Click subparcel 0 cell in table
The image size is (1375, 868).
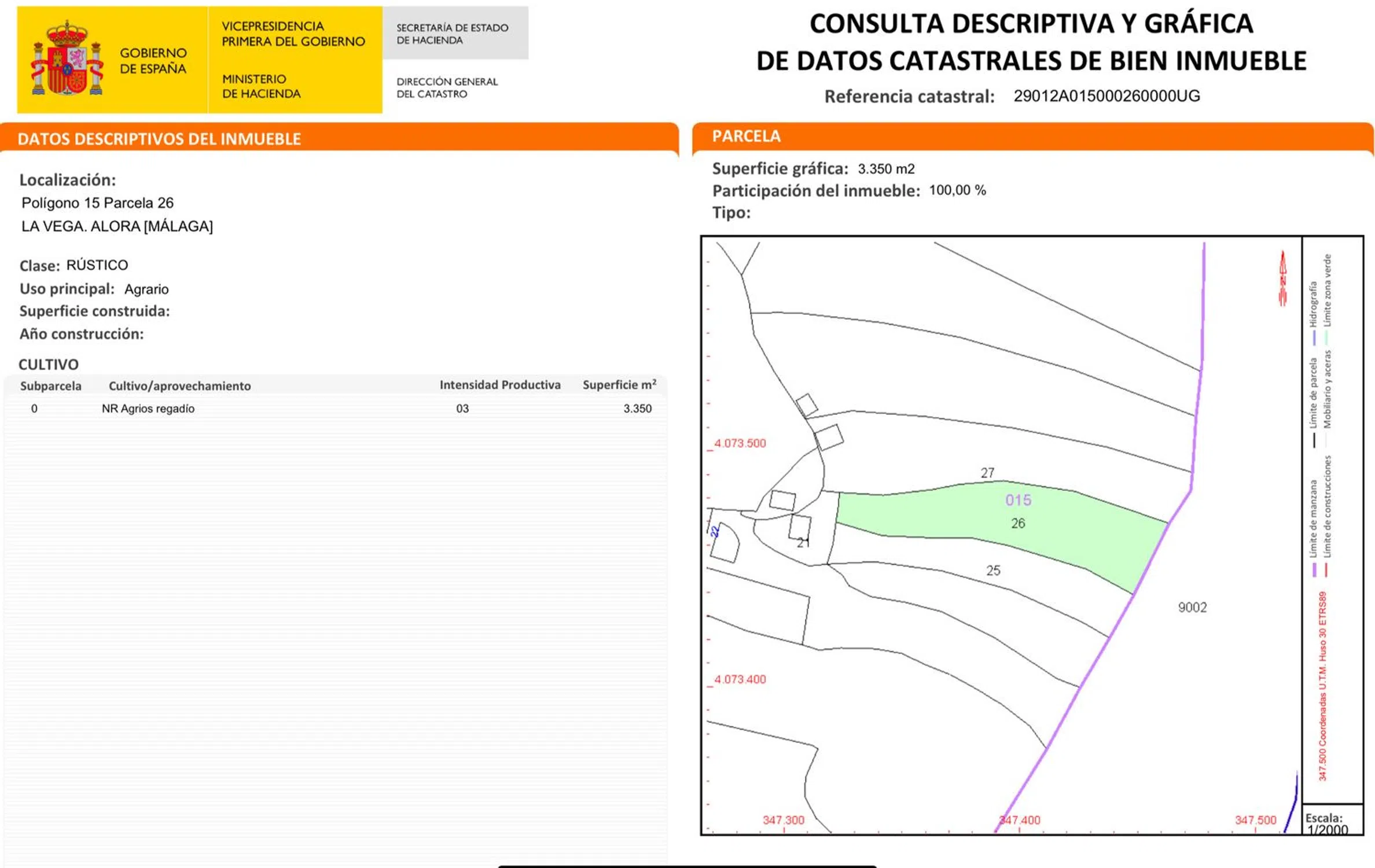coord(34,409)
